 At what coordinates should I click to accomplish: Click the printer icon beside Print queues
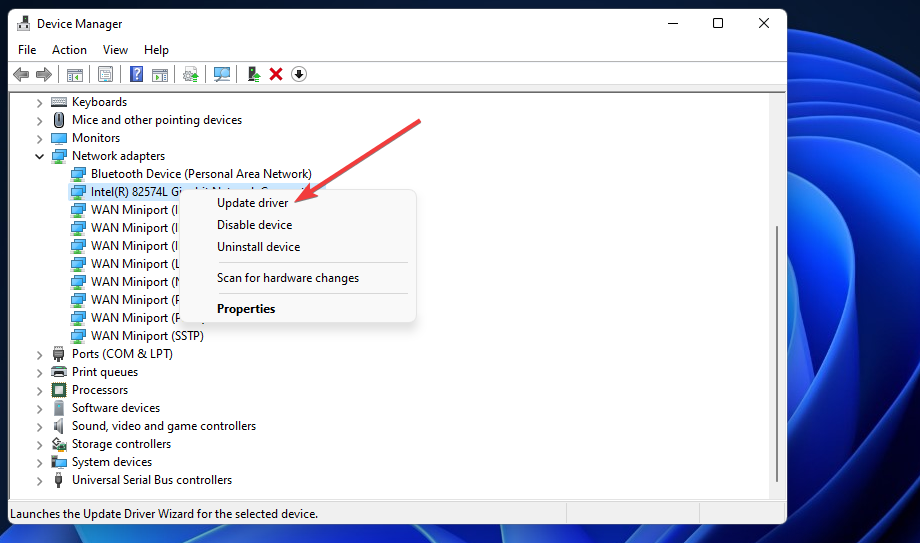tap(59, 372)
